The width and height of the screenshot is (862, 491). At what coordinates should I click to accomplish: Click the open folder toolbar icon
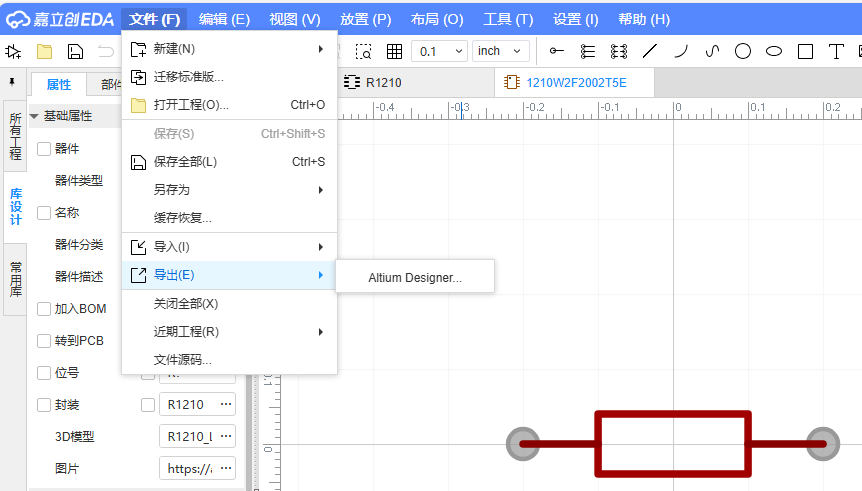pos(44,52)
